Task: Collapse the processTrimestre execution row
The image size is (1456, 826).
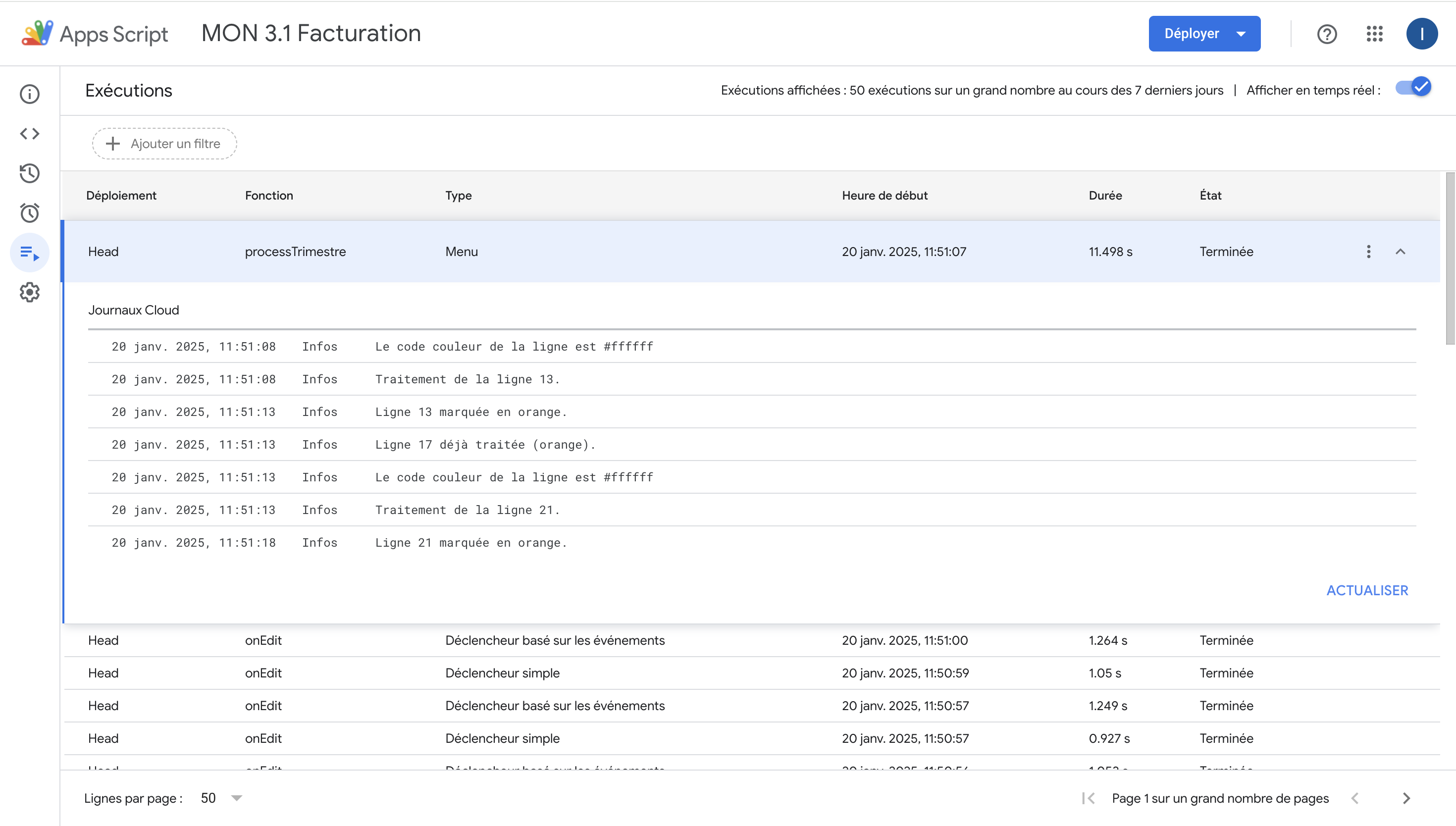Action: 1400,252
